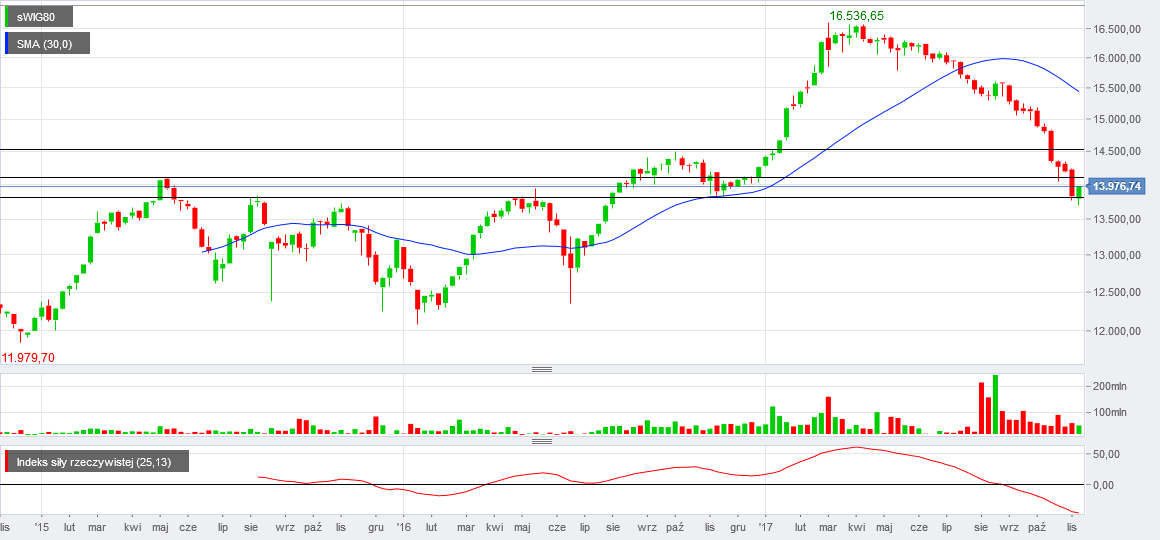Click the 14.500,00 price axis label
This screenshot has width=1160, height=540.
(x=1116, y=151)
